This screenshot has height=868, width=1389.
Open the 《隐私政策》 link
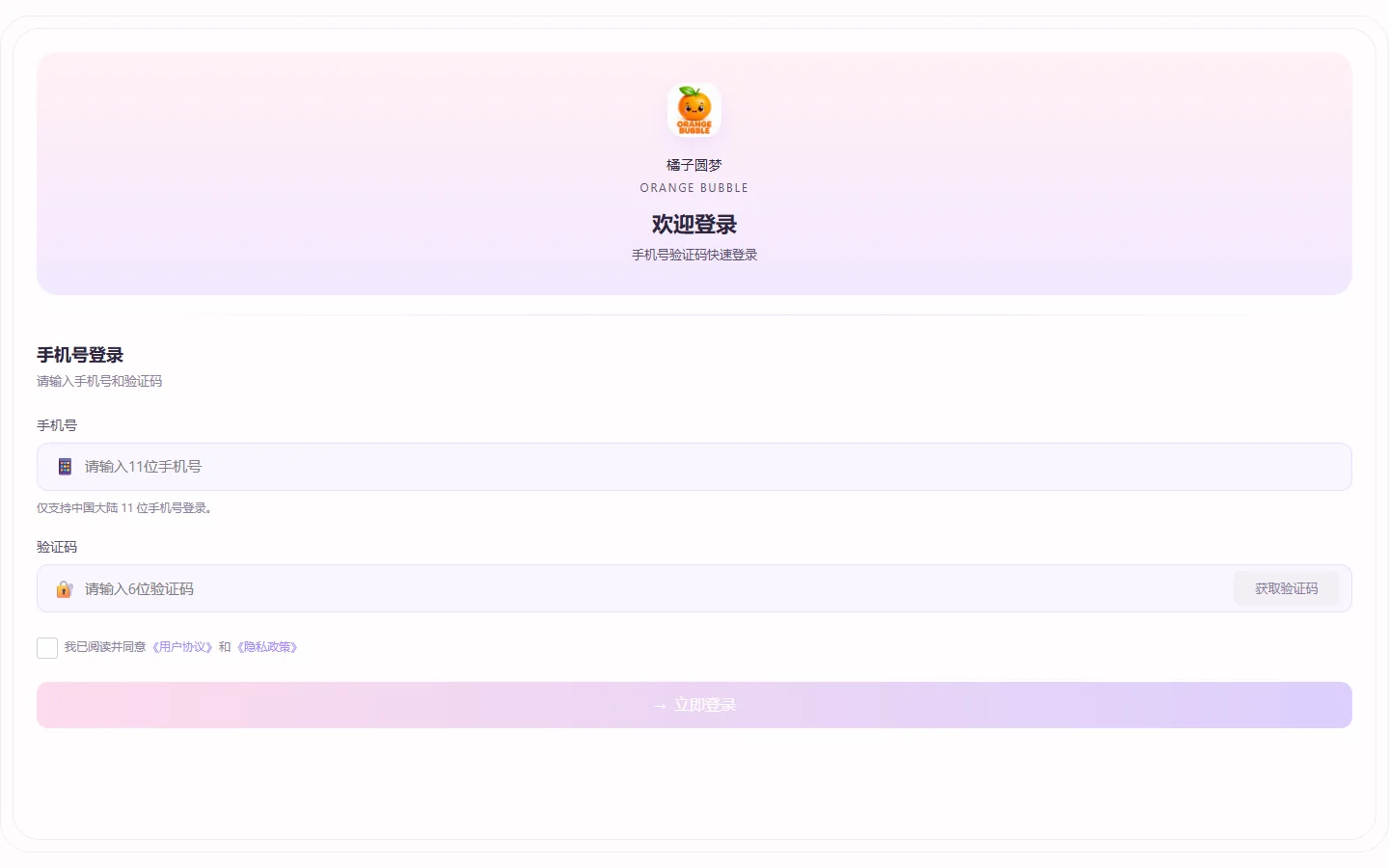coord(267,647)
